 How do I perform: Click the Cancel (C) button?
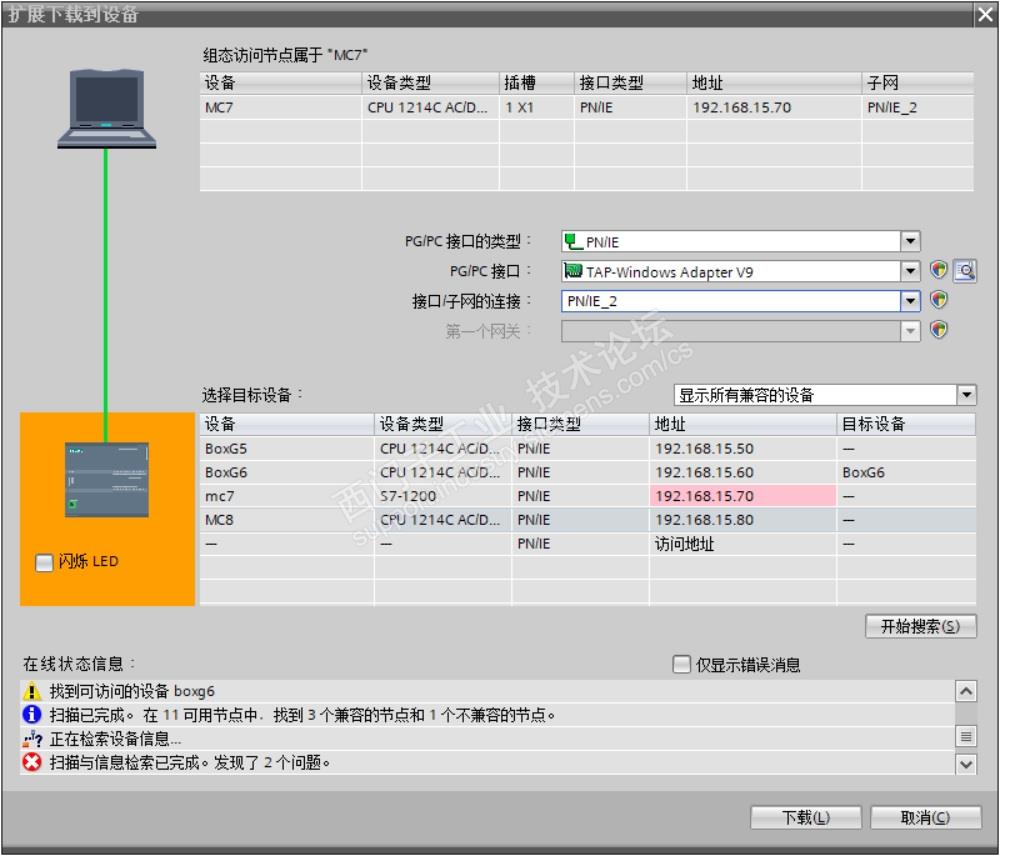point(925,817)
